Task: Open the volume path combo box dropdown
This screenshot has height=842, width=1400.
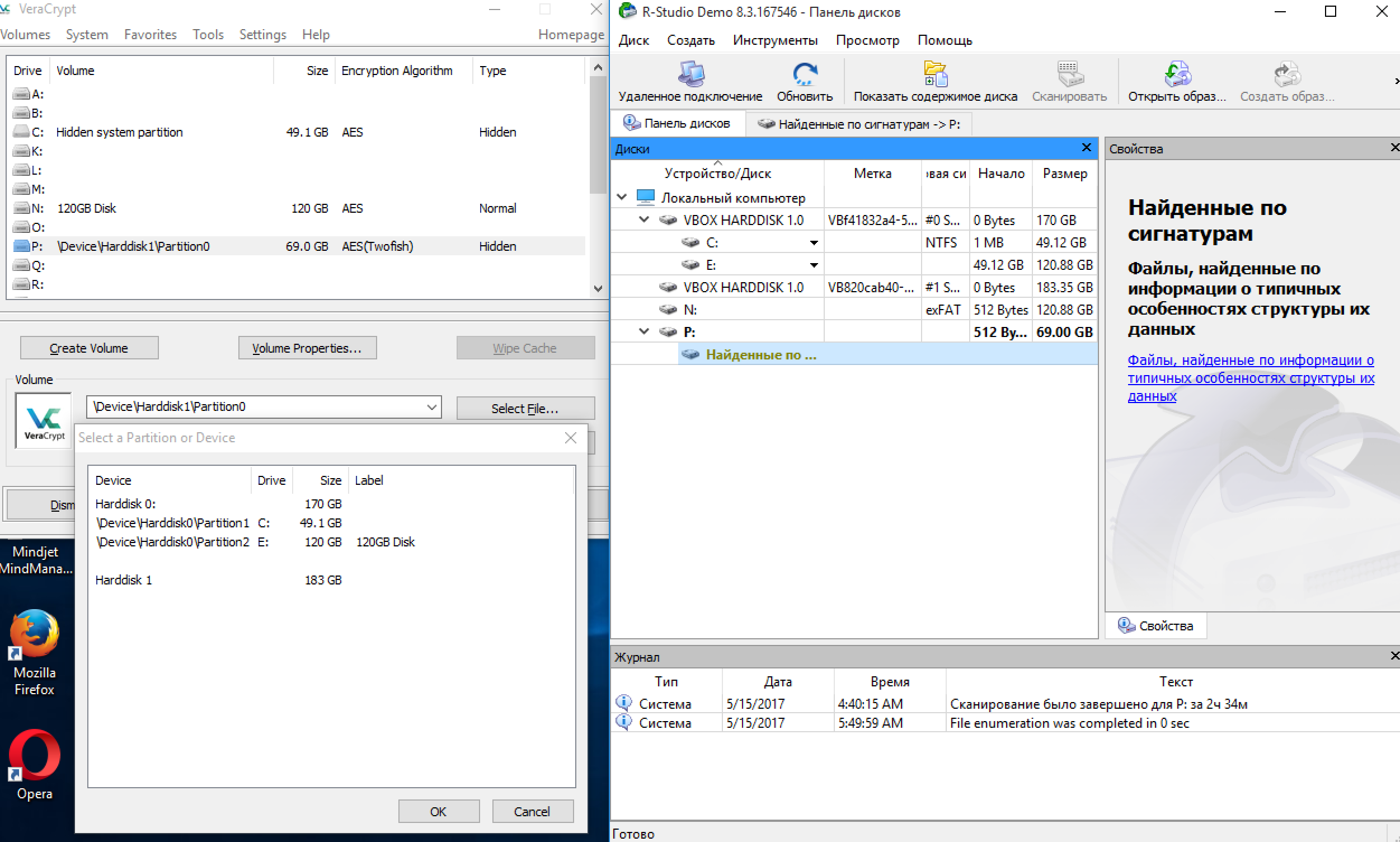Action: tap(431, 408)
